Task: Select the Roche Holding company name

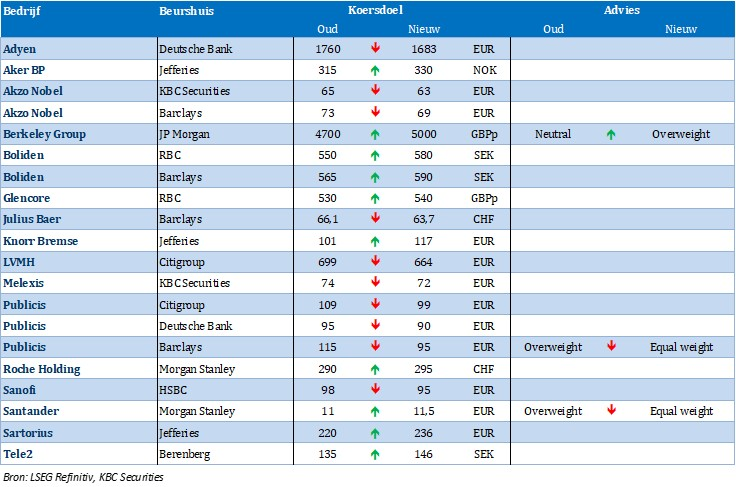Action: (x=41, y=369)
